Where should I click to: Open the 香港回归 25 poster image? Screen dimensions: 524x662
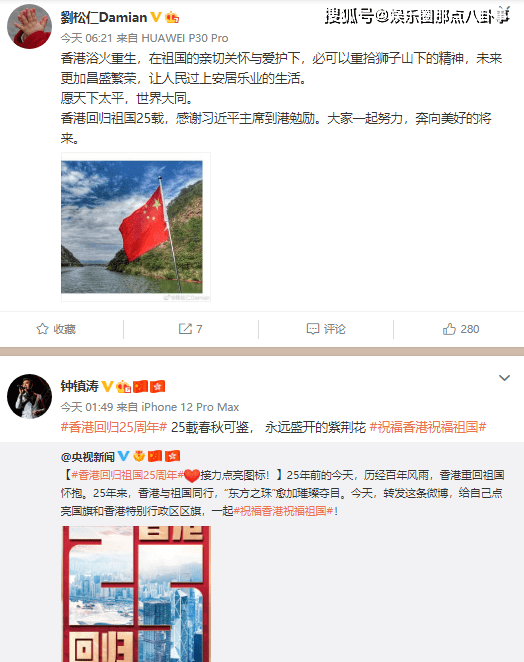136,594
